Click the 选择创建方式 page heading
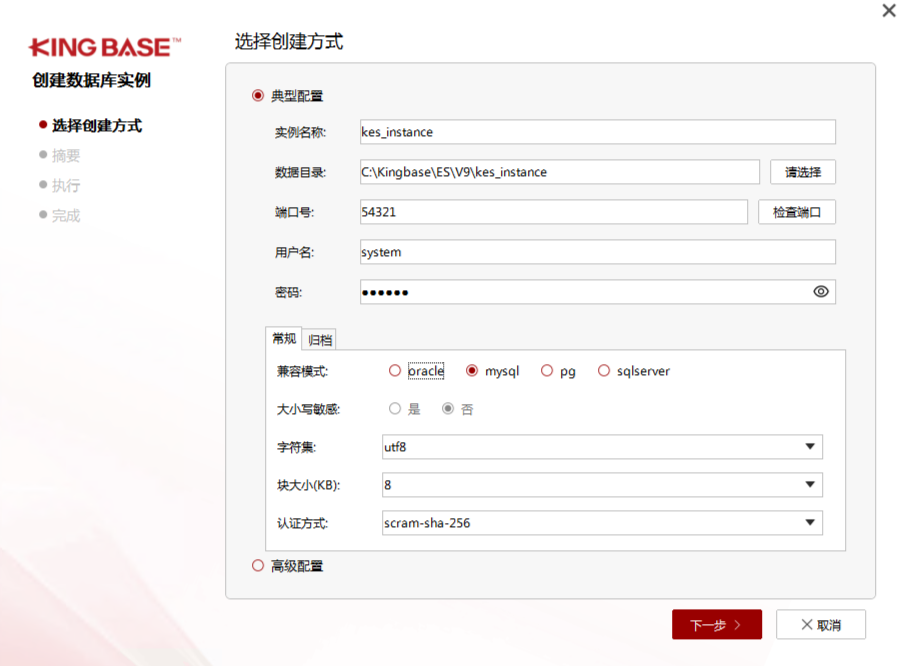Viewport: 901px width, 666px height. tap(288, 41)
